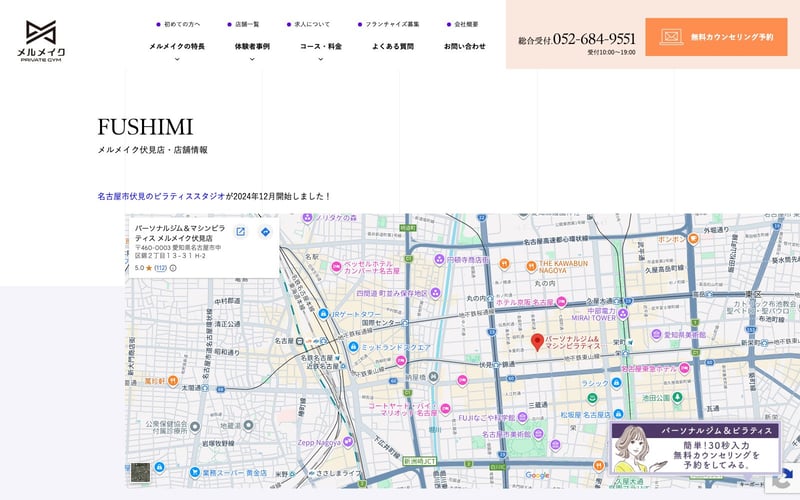Image resolution: width=800 pixels, height=500 pixels.
Task: Follow 名古屋市伏見のピラティススタジオ link
Action: coord(161,196)
